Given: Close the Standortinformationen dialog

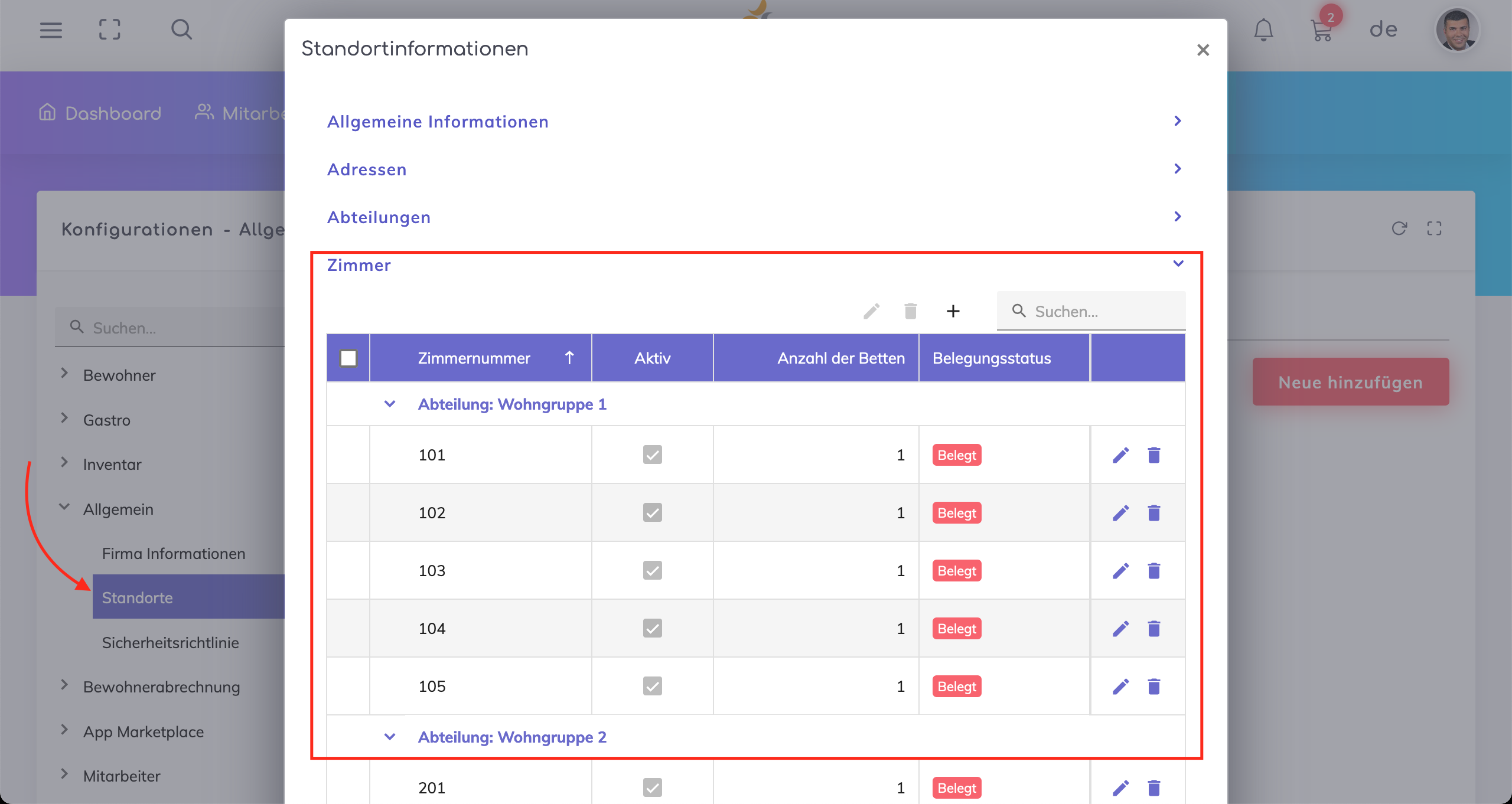Looking at the screenshot, I should pos(1203,50).
